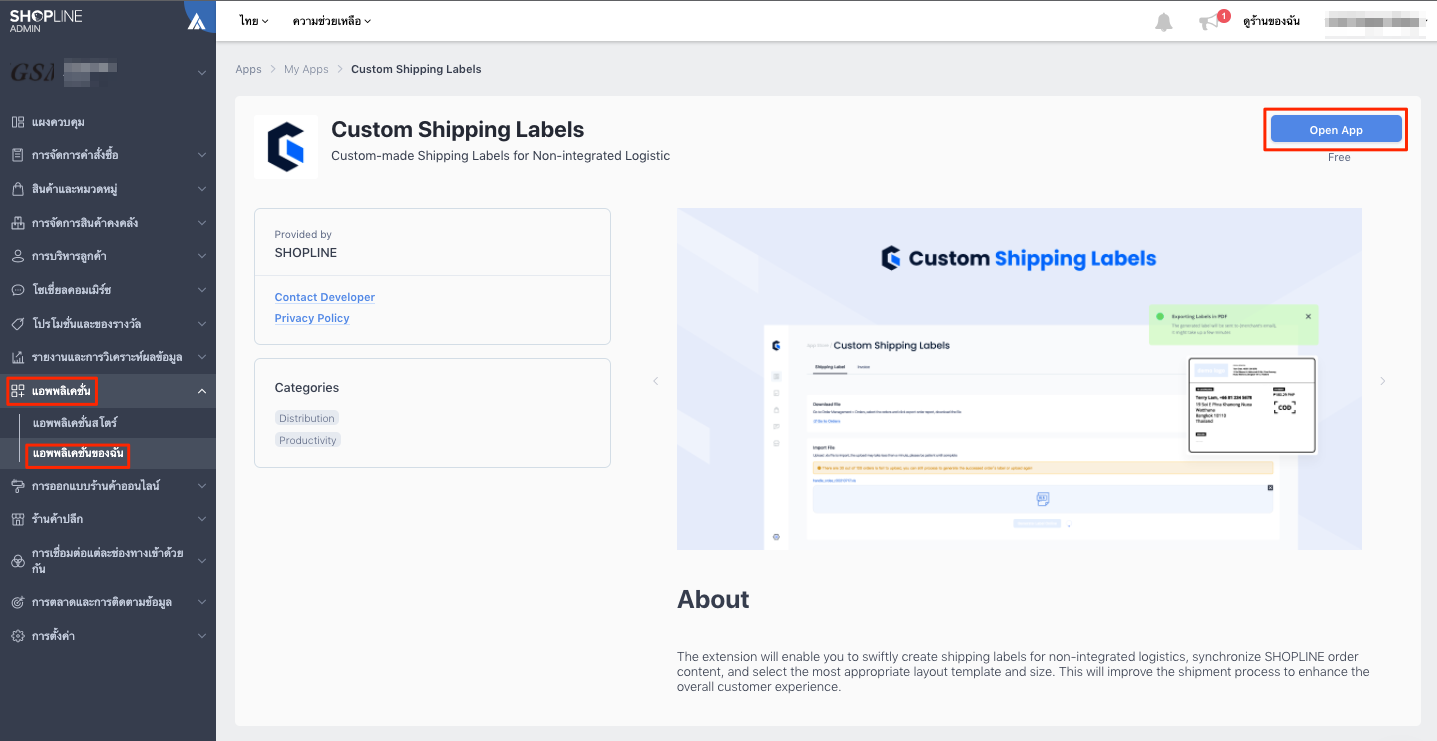Click the app preview screenshot image
Screen dimensions: 1437x741
1019,379
